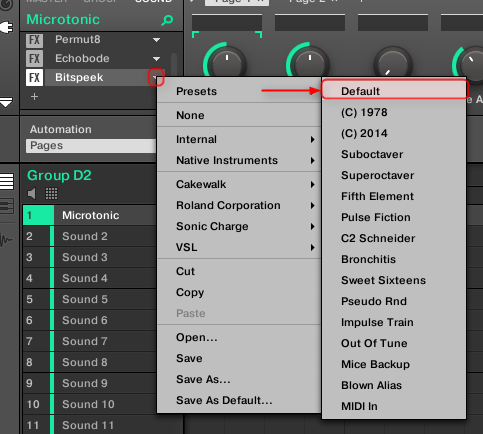This screenshot has width=483, height=434.
Task: Select the Pseudo Rnd preset
Action: (394, 301)
